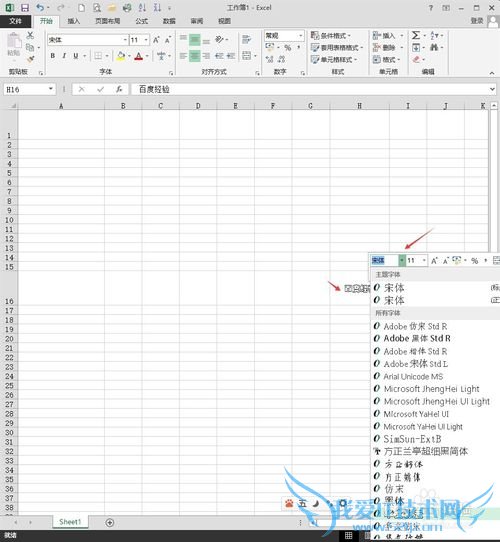Click 登录 sign-in link

tap(477, 21)
